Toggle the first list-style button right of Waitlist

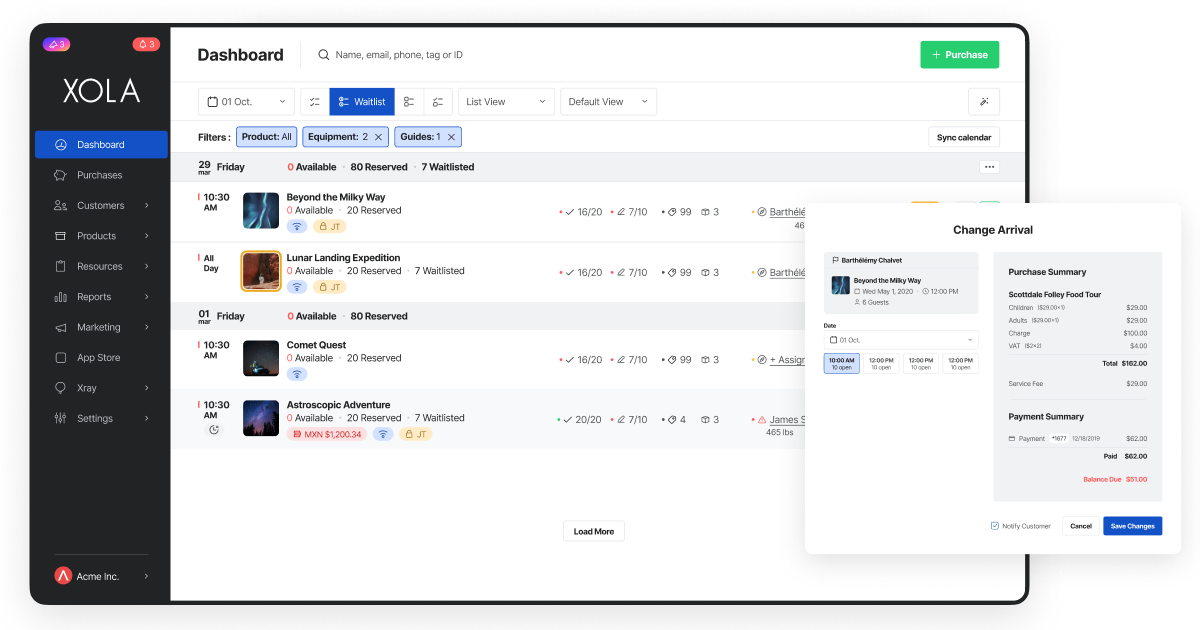coord(409,102)
